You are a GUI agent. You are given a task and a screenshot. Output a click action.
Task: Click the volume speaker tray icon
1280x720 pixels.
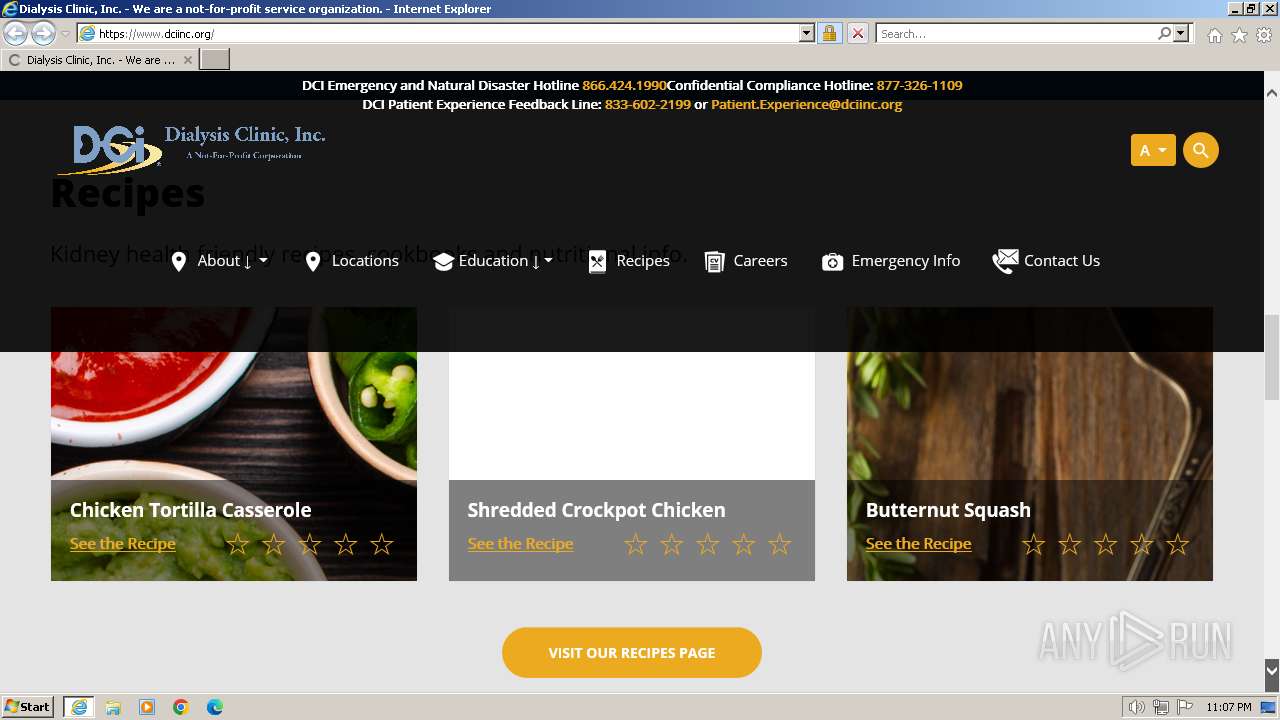coord(1136,707)
